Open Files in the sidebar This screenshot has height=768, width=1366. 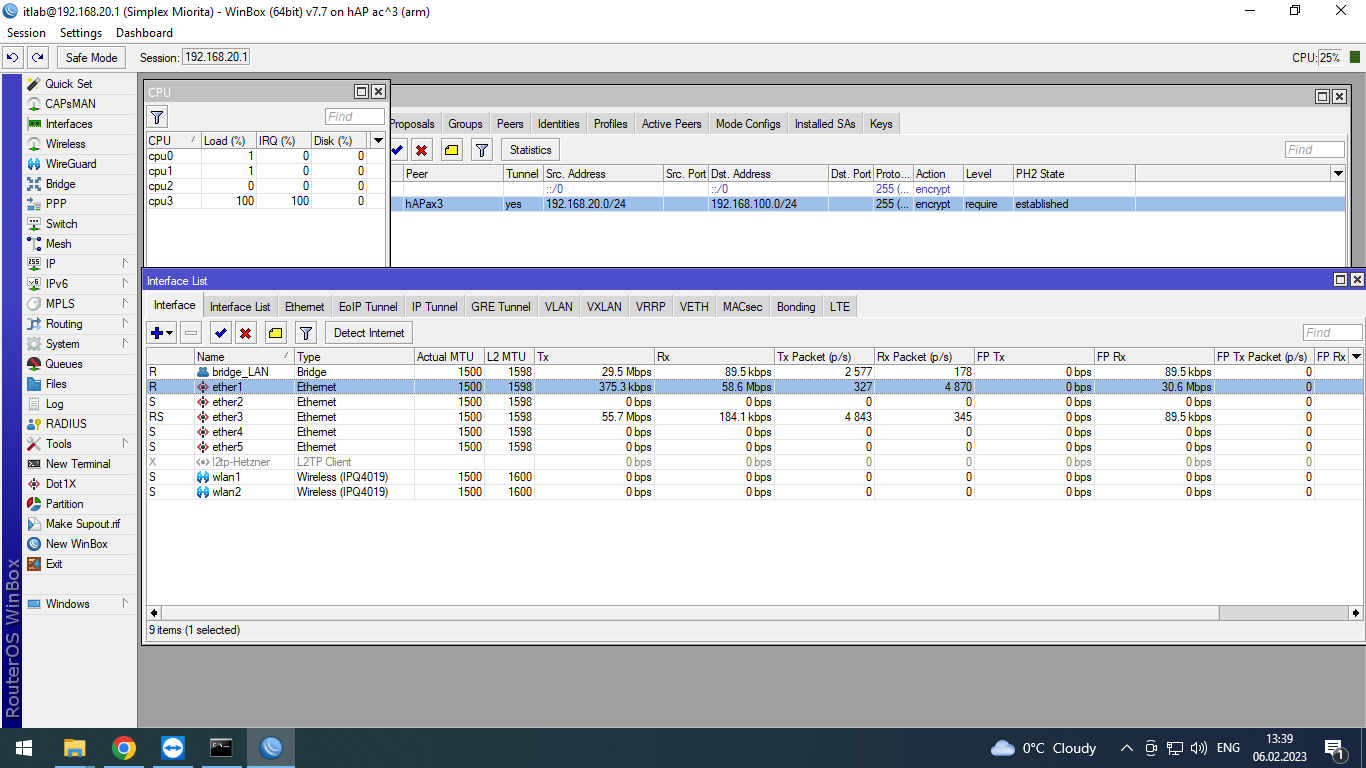pyautogui.click(x=56, y=384)
